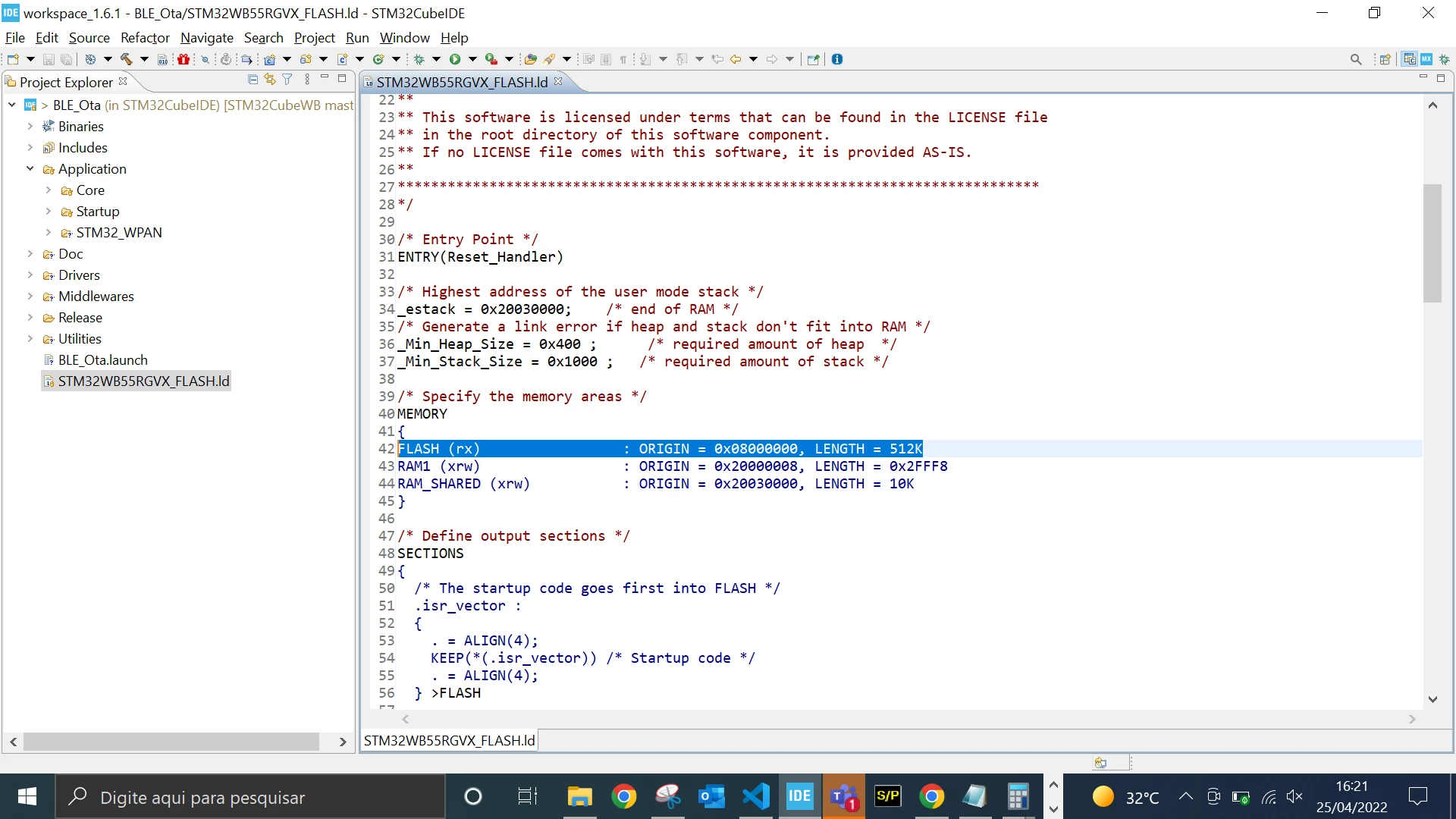Open Visual Studio Code from taskbar
Viewport: 1456px width, 819px height.
click(756, 797)
